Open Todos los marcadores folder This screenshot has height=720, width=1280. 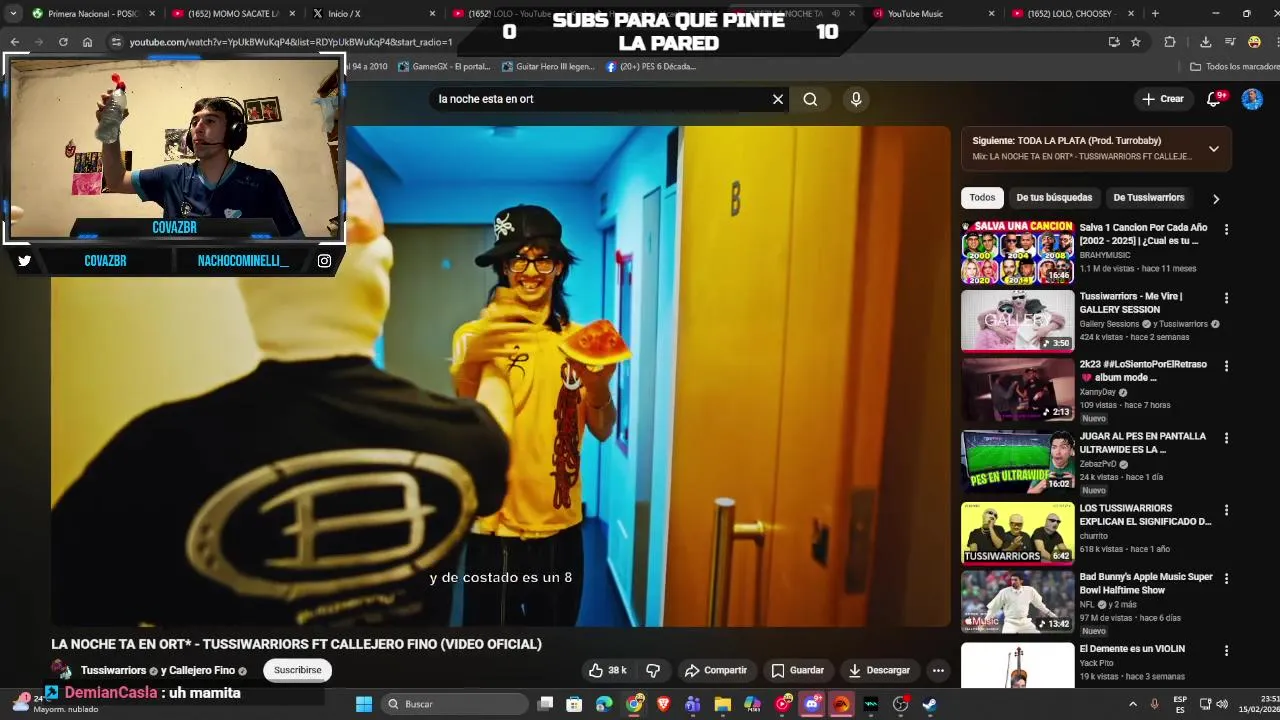coord(1234,67)
